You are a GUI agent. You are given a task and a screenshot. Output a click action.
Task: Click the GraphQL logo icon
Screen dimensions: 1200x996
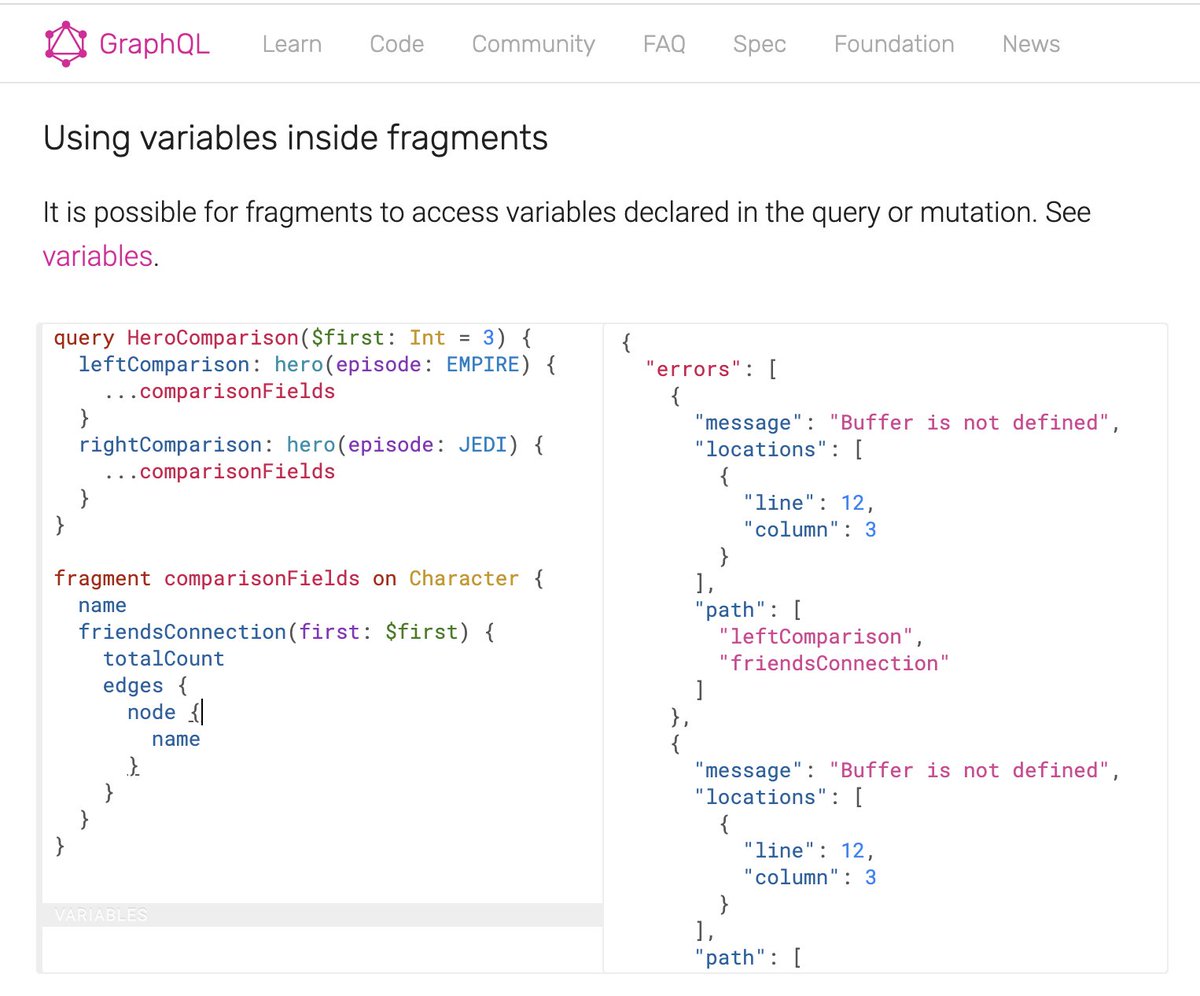pos(66,44)
